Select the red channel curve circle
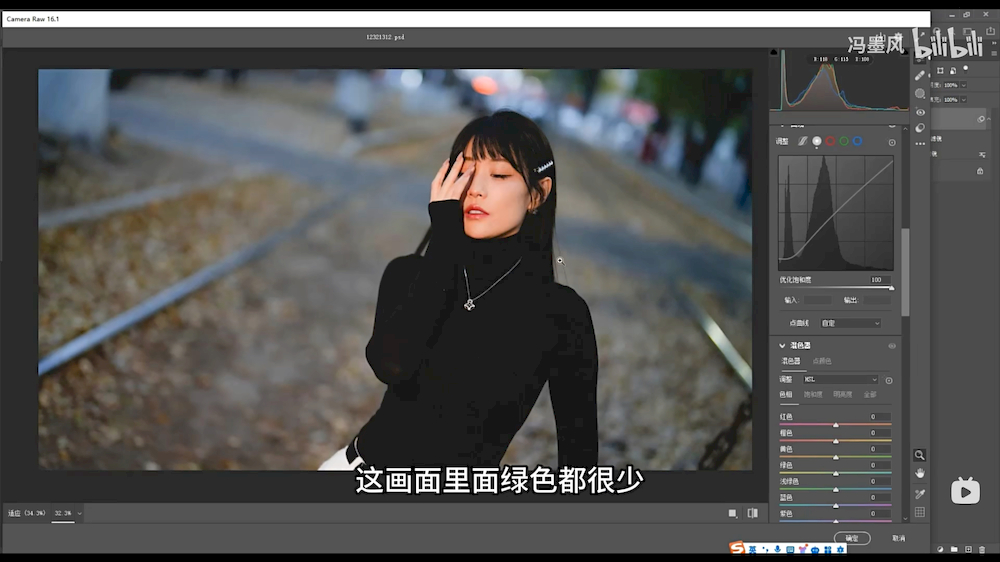 pyautogui.click(x=830, y=142)
